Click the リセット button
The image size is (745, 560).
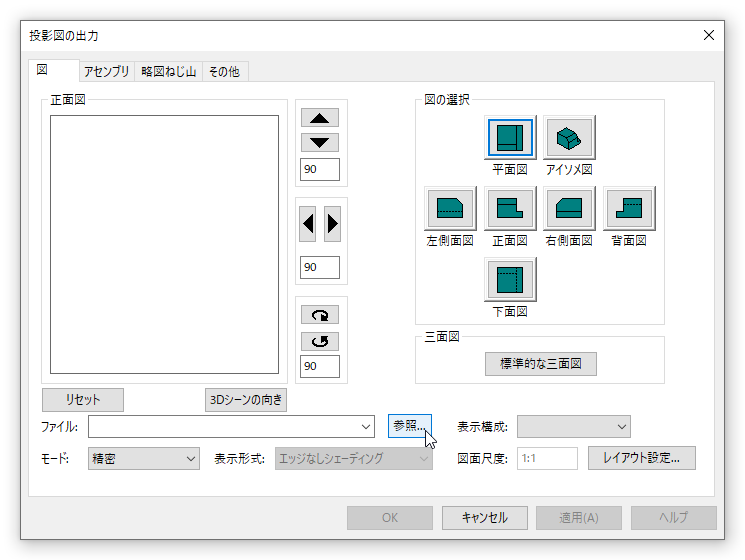83,400
